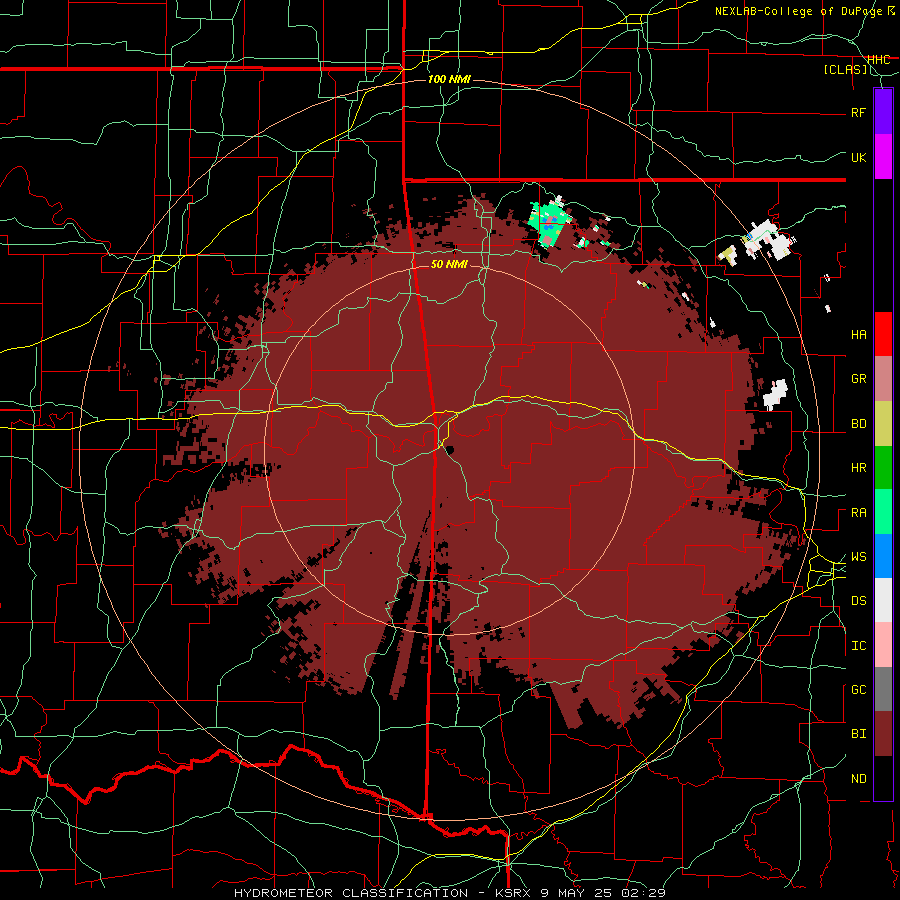The image size is (900, 900).
Task: Click the ND legend label
Action: point(858,779)
